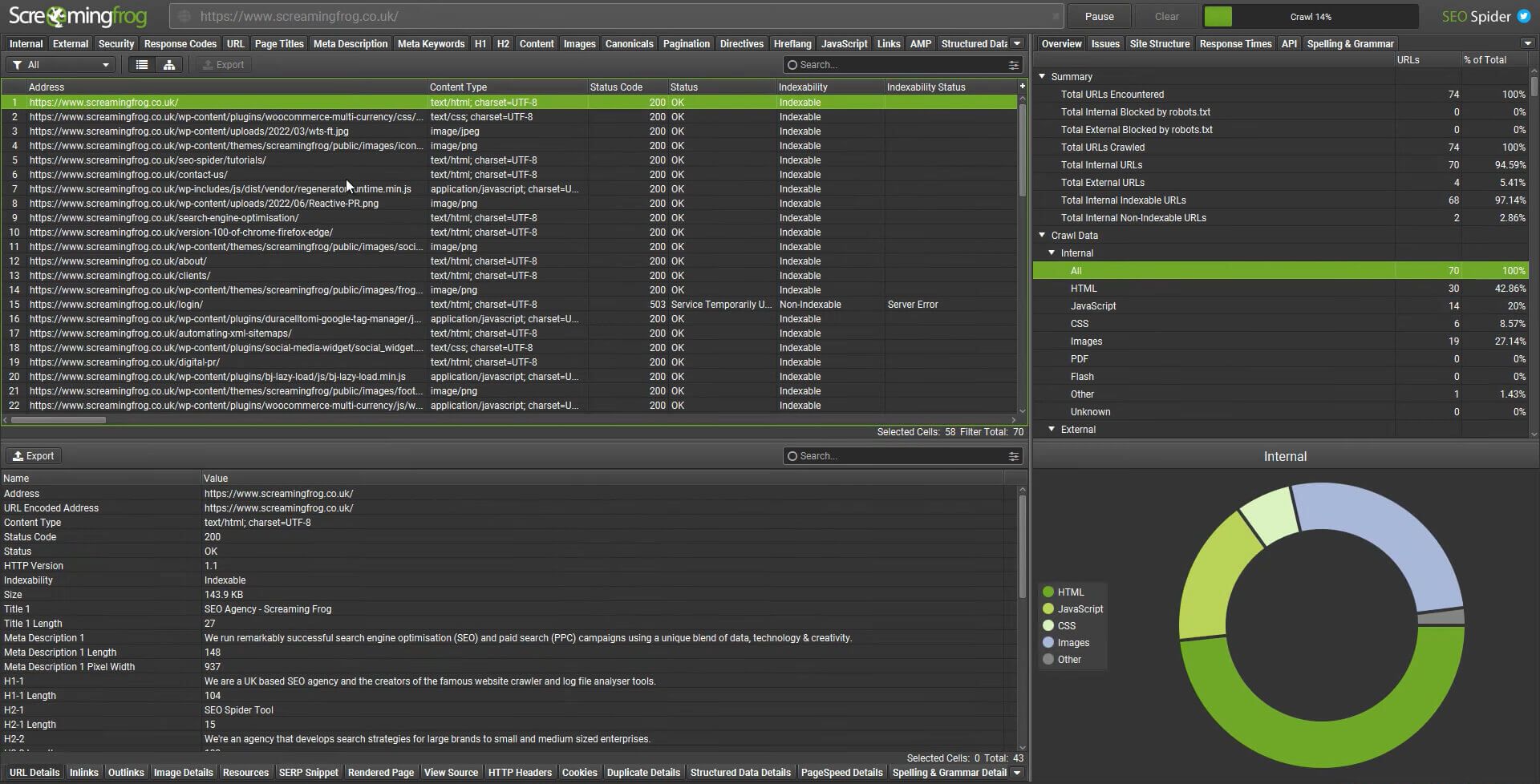
Task: Click the Clear button
Action: 1166,16
